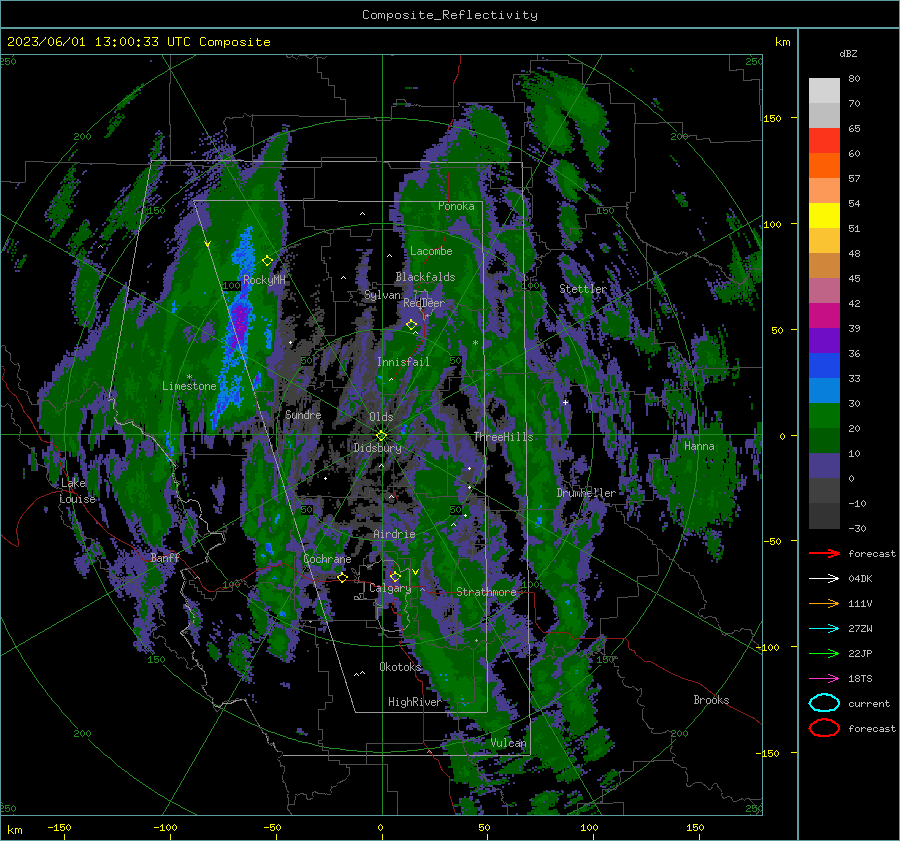Click the 150 tick on the right axis
Image resolution: width=900 pixels, height=841 pixels.
coord(771,118)
